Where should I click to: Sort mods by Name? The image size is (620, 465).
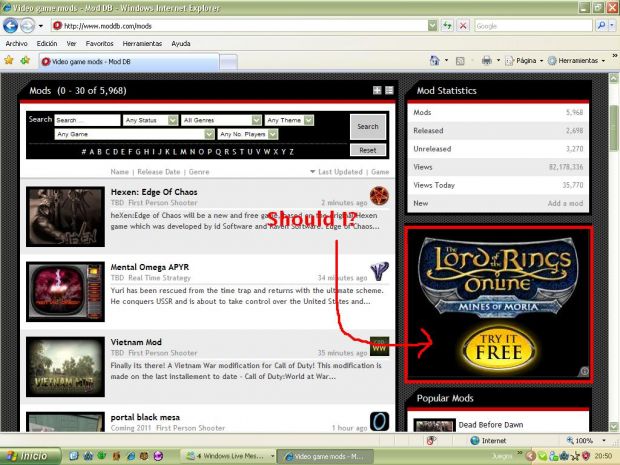pos(119,172)
